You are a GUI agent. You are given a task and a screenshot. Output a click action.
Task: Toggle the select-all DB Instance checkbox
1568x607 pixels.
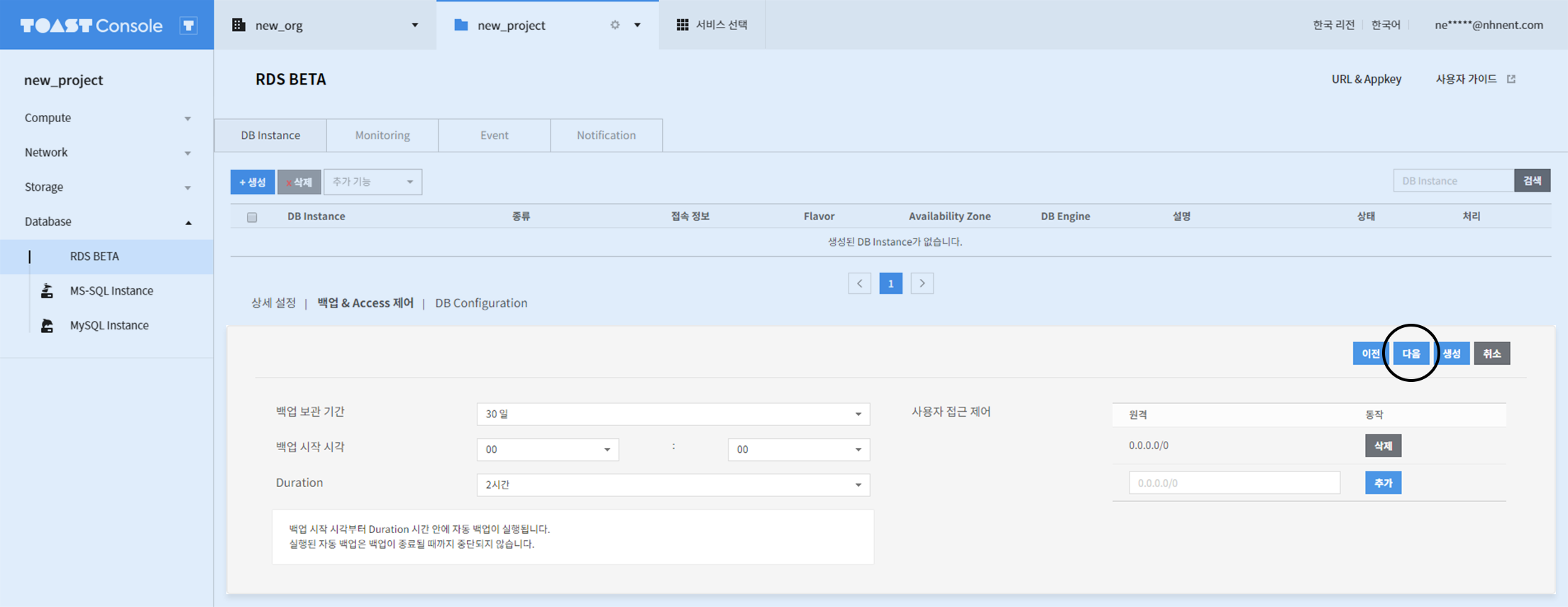tap(252, 217)
